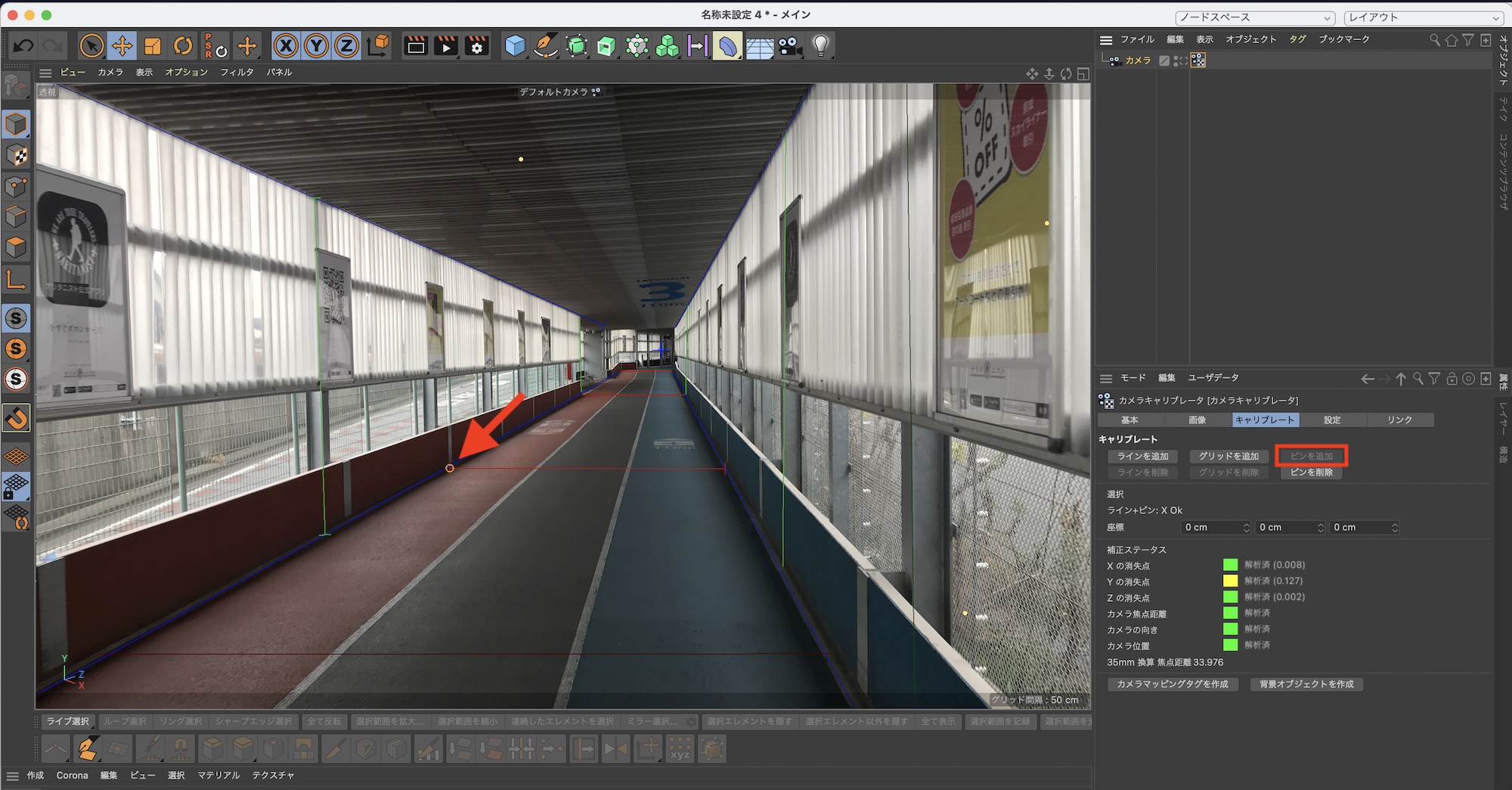Image resolution: width=1512 pixels, height=790 pixels.
Task: Toggle the Z axis lock
Action: (346, 46)
